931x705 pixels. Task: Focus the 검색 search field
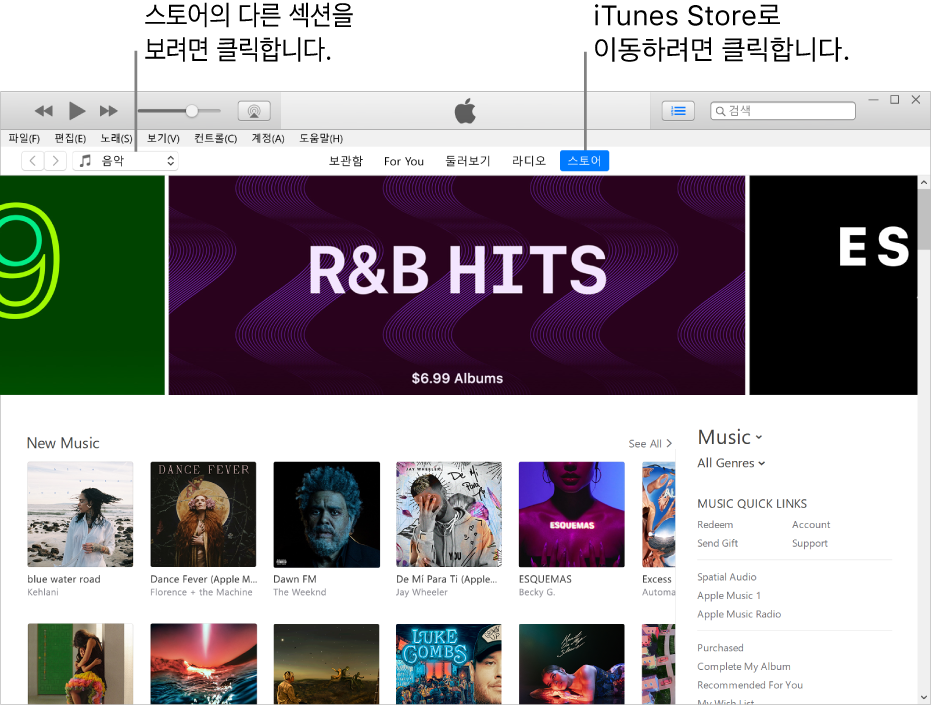click(783, 110)
